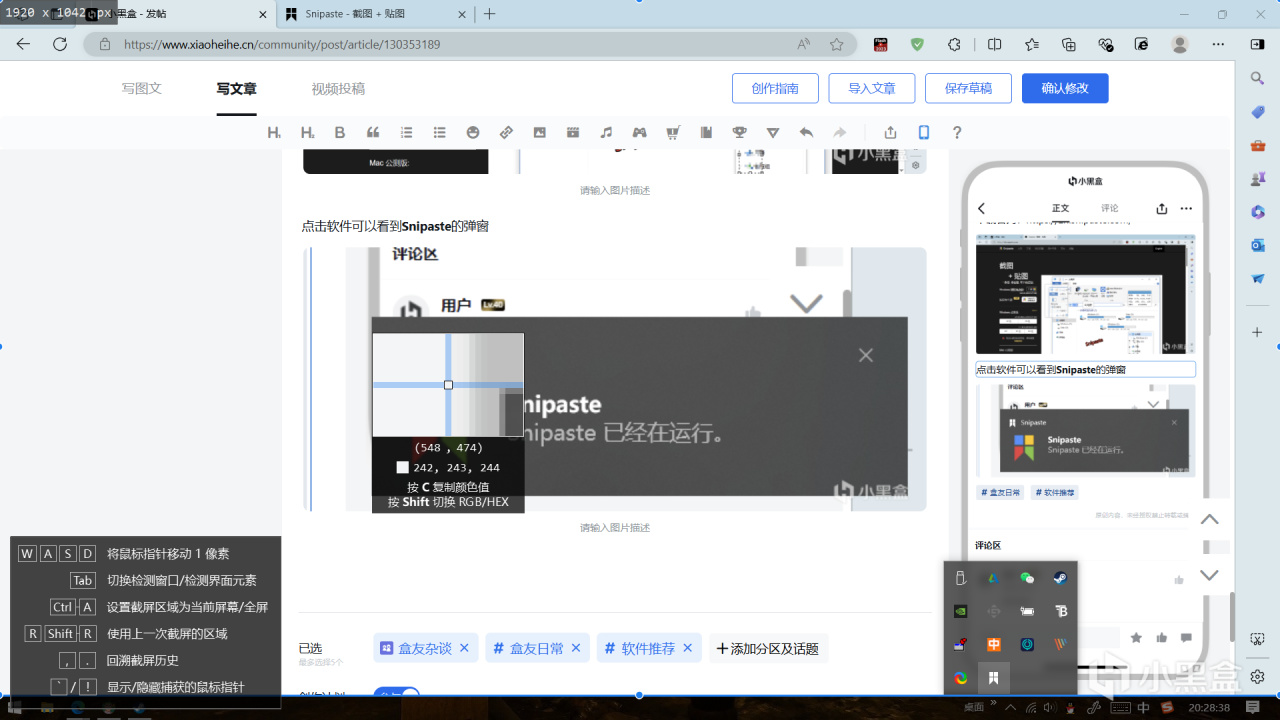Remove the 盒友杂谈 topic tag
The image size is (1280, 720).
(x=464, y=648)
